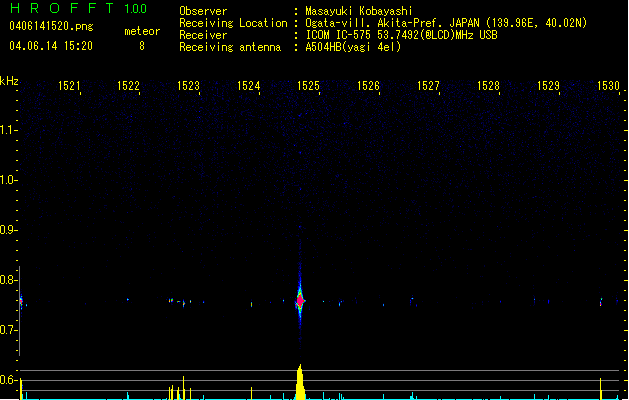Select the date stamp 04.06.14 15:20
Image resolution: width=629 pixels, height=400 pixels.
[50, 45]
